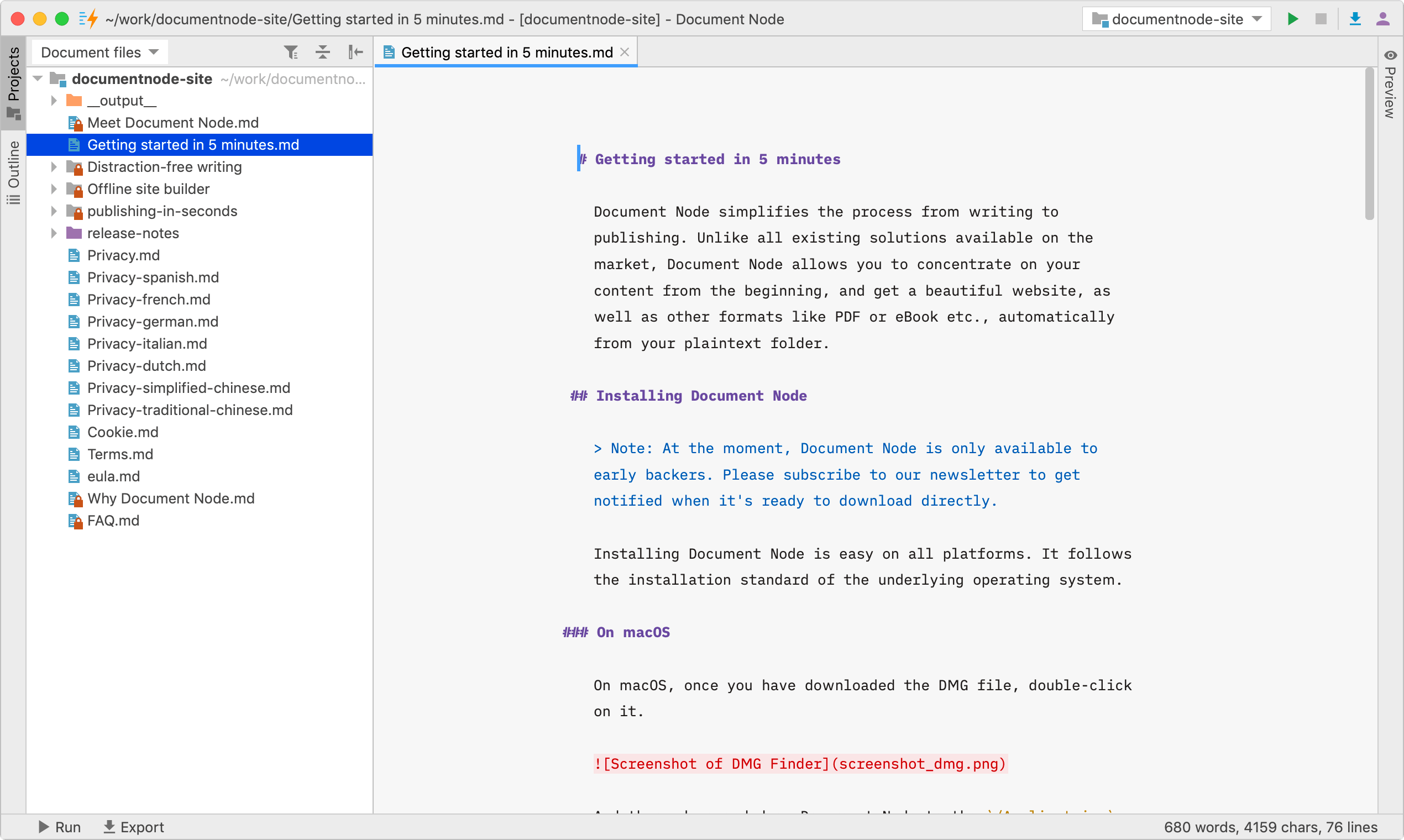Select the Privacy-traditional-chinese.md file
1404x840 pixels.
[190, 410]
